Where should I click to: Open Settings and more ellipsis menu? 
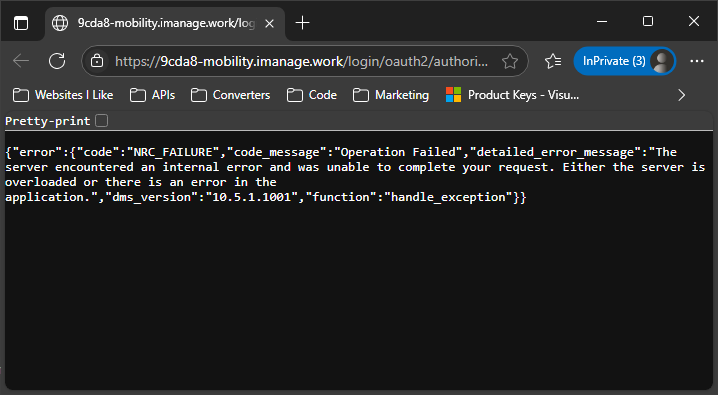696,61
